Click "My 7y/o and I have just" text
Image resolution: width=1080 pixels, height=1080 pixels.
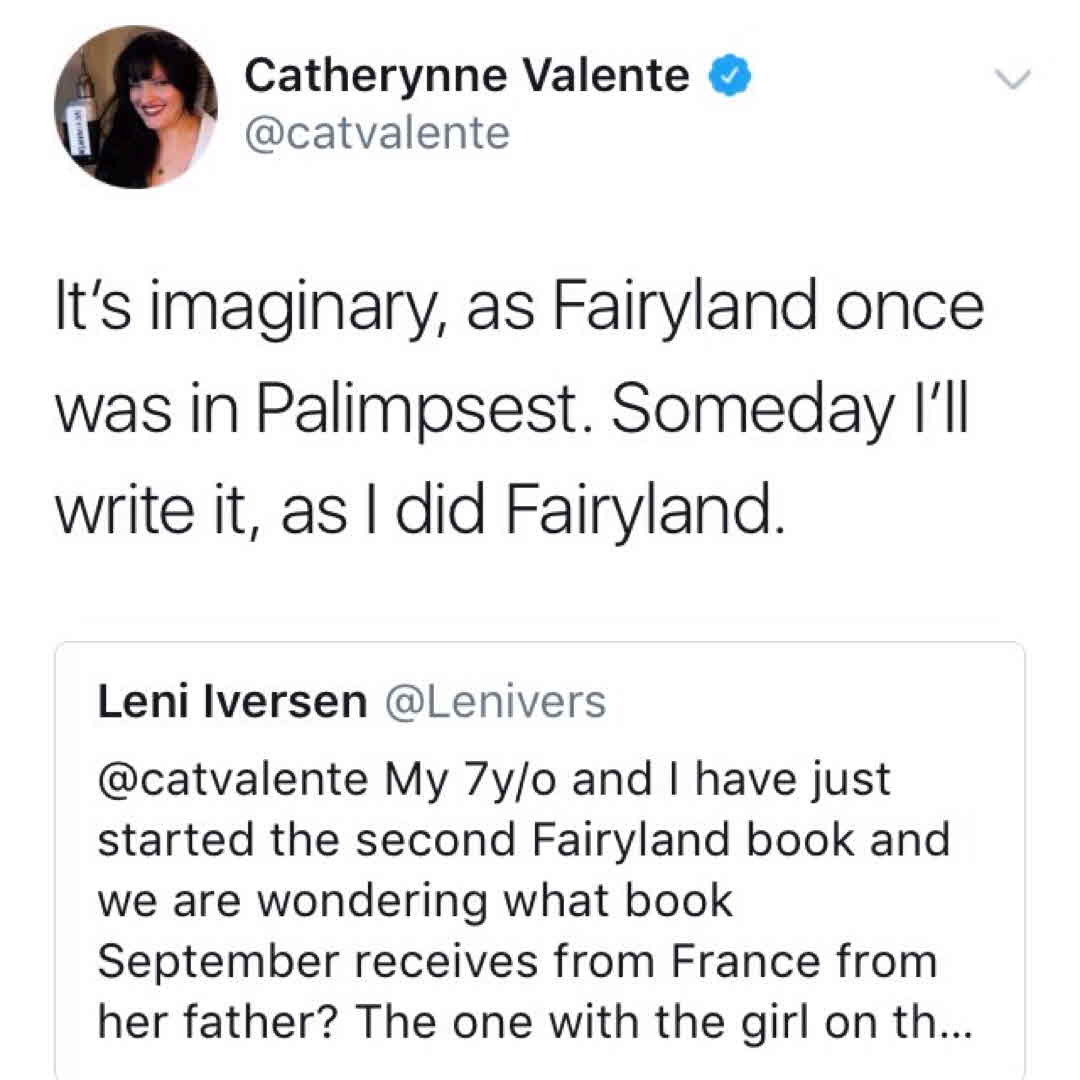pyautogui.click(x=635, y=780)
